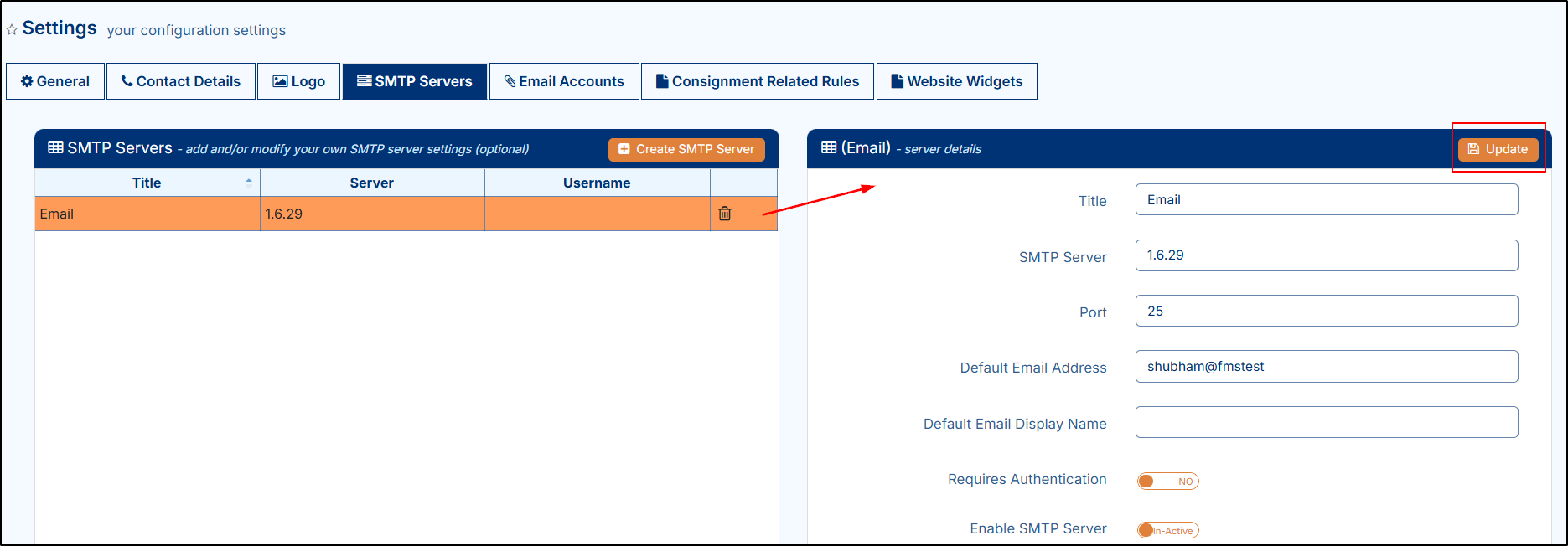Go to the Email Accounts tab
The image size is (1568, 546).
[564, 81]
